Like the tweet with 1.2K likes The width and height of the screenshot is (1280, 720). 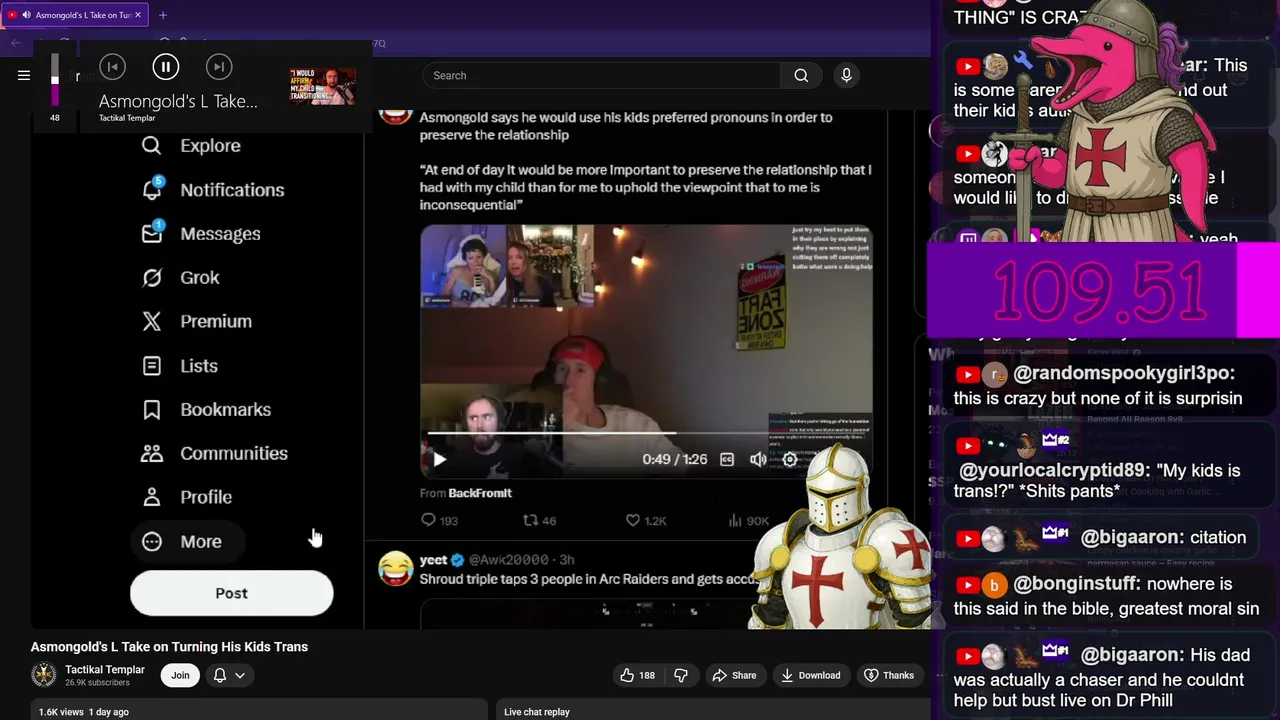(x=646, y=520)
